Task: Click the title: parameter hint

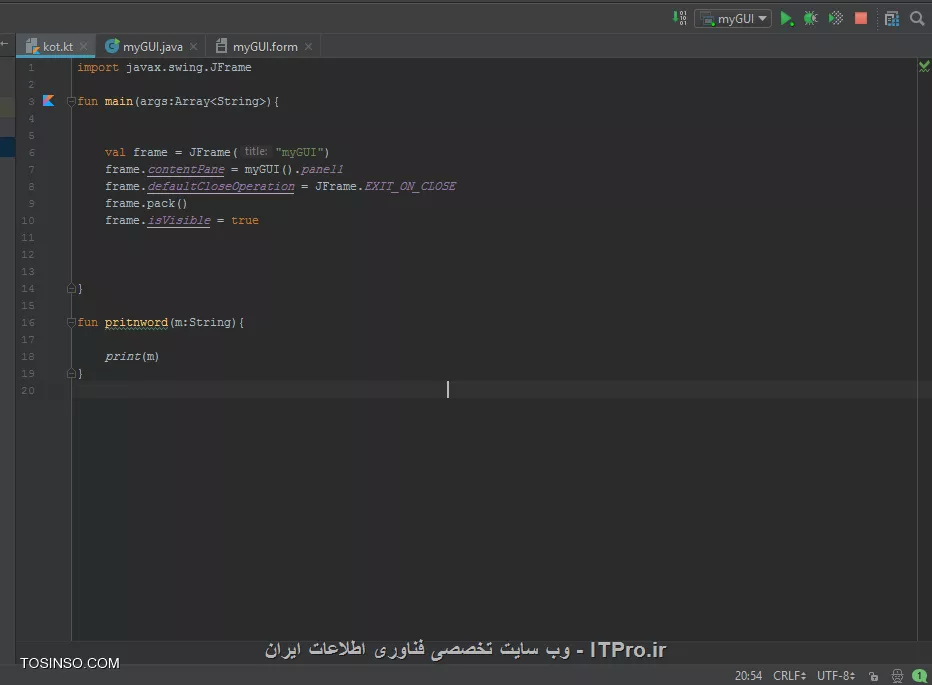Action: click(256, 152)
